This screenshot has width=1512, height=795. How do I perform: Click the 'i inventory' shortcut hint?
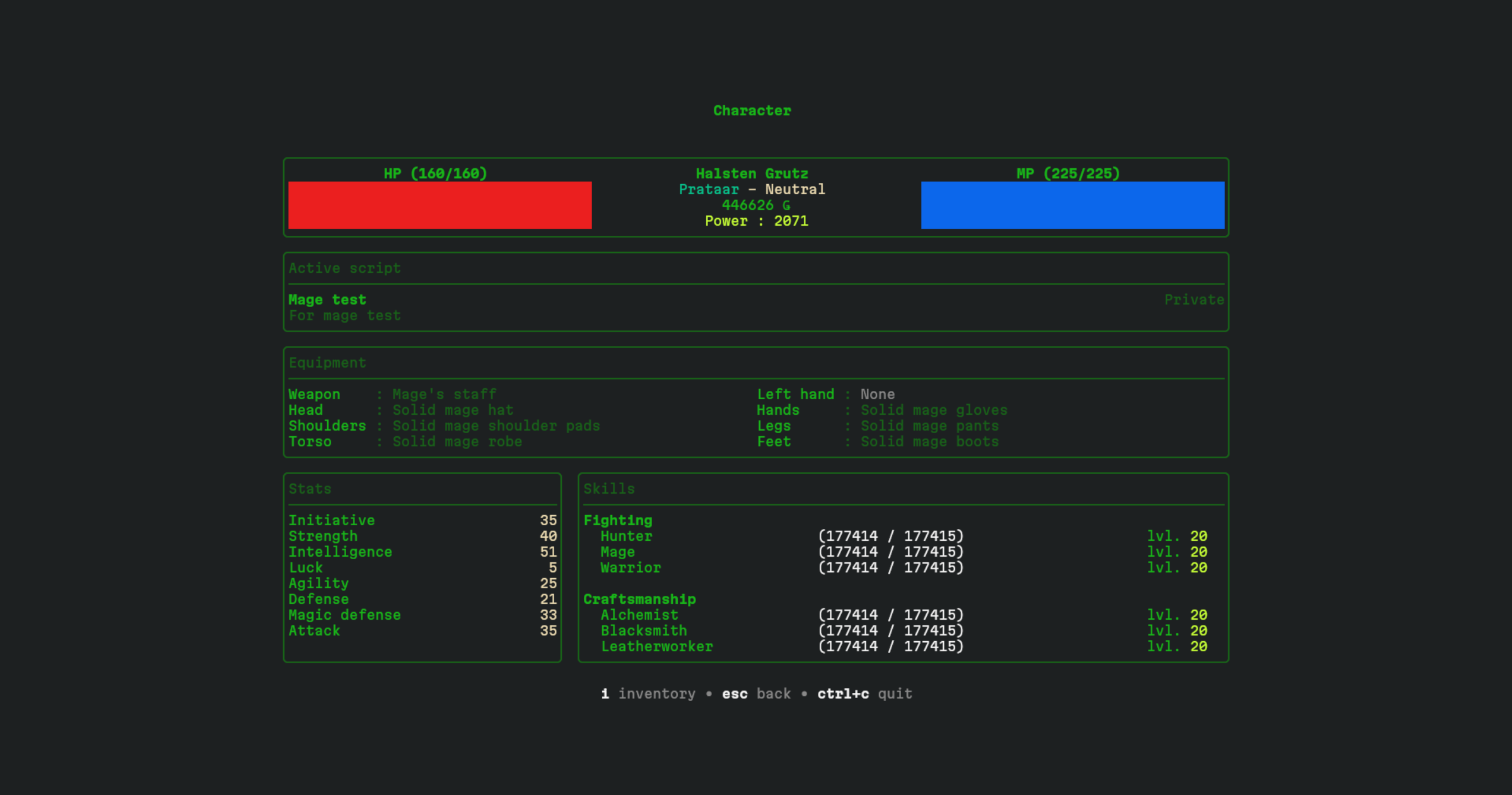coord(648,693)
